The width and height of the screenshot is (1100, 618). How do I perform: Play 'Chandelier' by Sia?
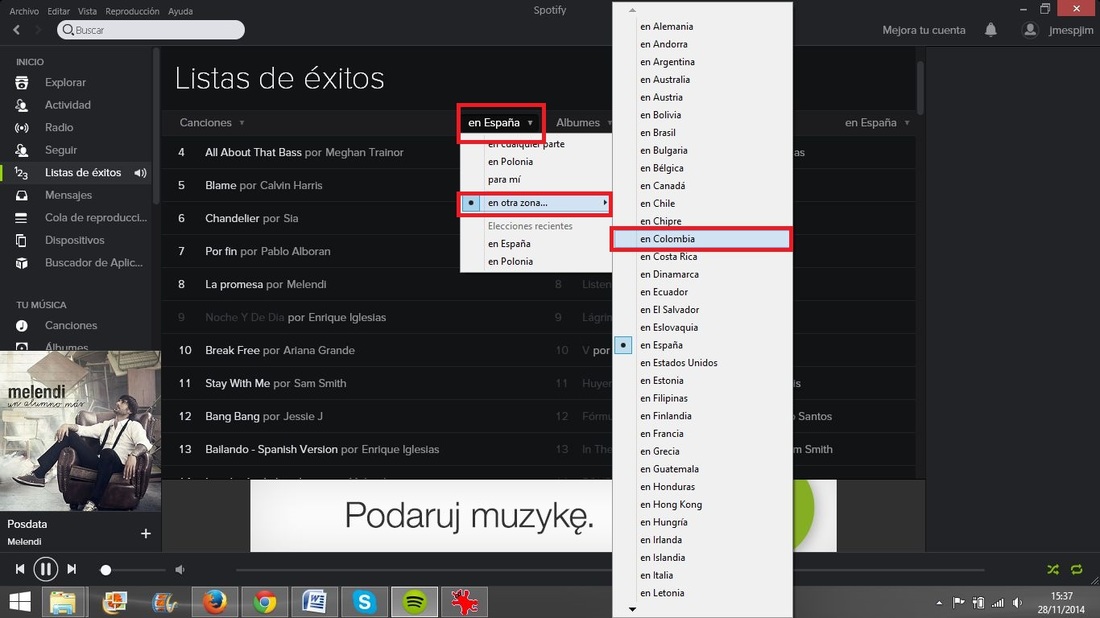click(232, 218)
